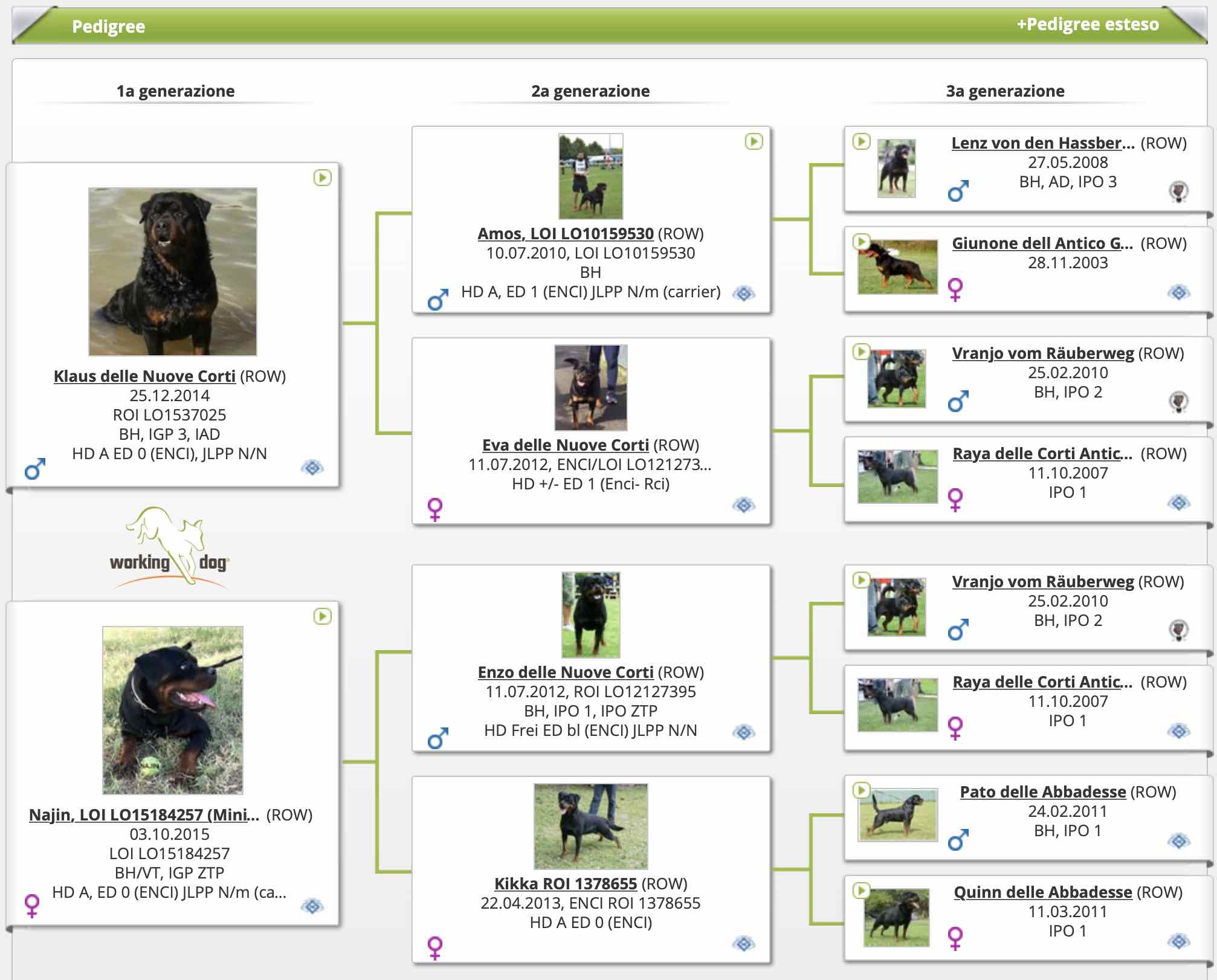Open the +Pedigree esteso link
The height and width of the screenshot is (980, 1217).
1088,24
